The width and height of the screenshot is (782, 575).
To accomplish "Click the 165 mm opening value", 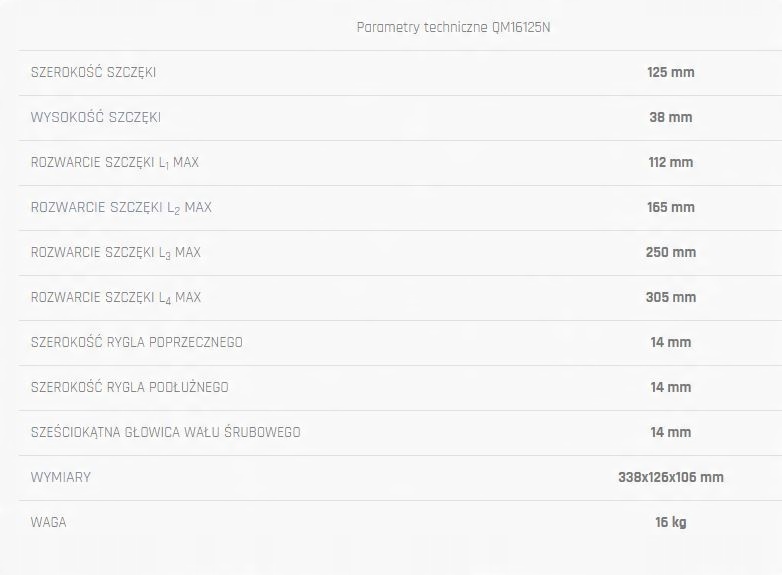I will tap(670, 207).
